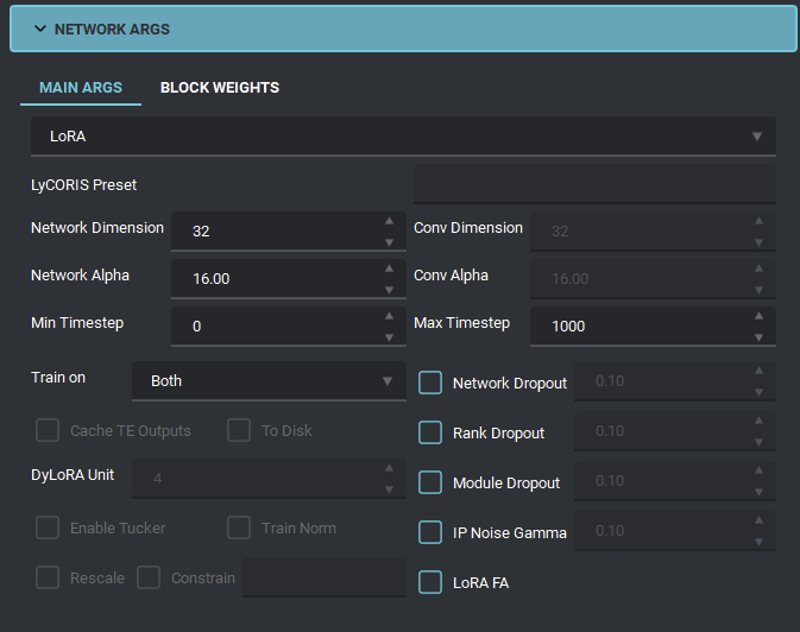Select the Main Args tab
Screen dimensions: 800x632
pos(81,88)
